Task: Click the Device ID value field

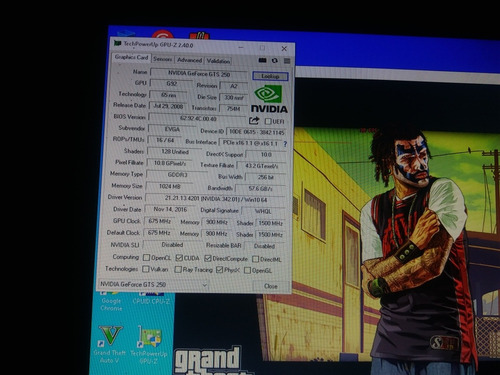Action: pos(257,132)
